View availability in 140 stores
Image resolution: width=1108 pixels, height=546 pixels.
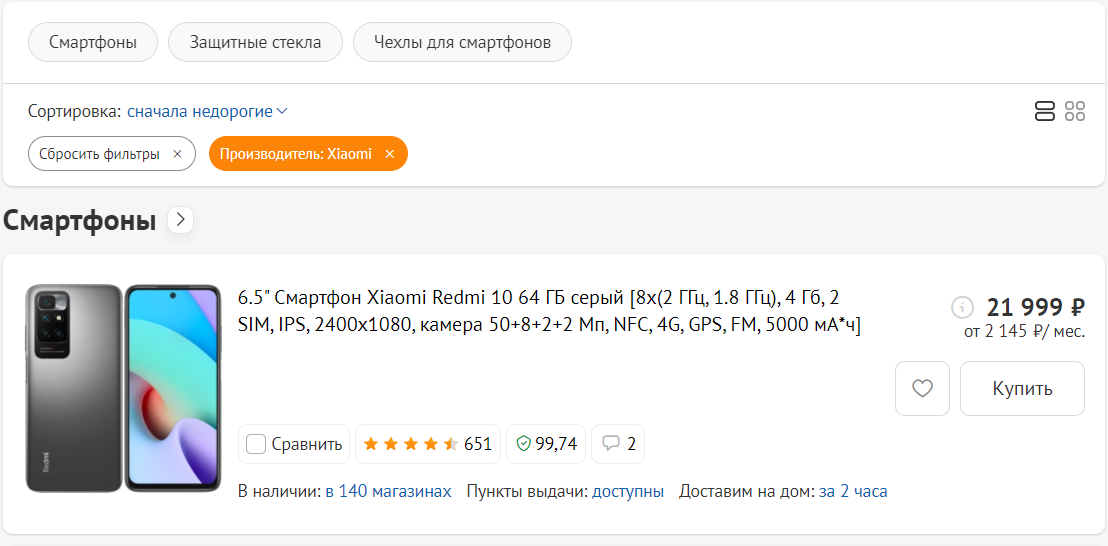point(388,491)
